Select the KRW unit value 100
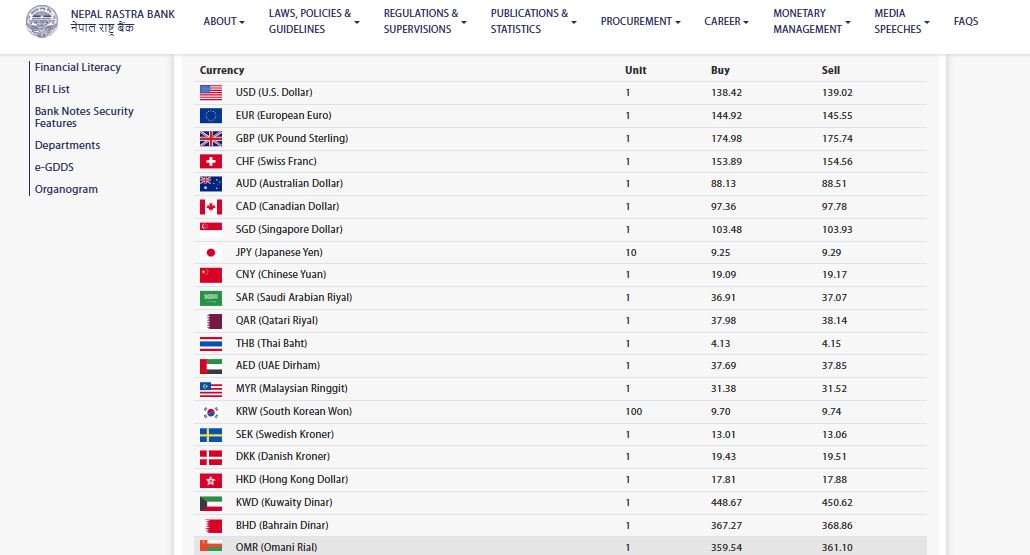Image resolution: width=1030 pixels, height=555 pixels. (634, 412)
